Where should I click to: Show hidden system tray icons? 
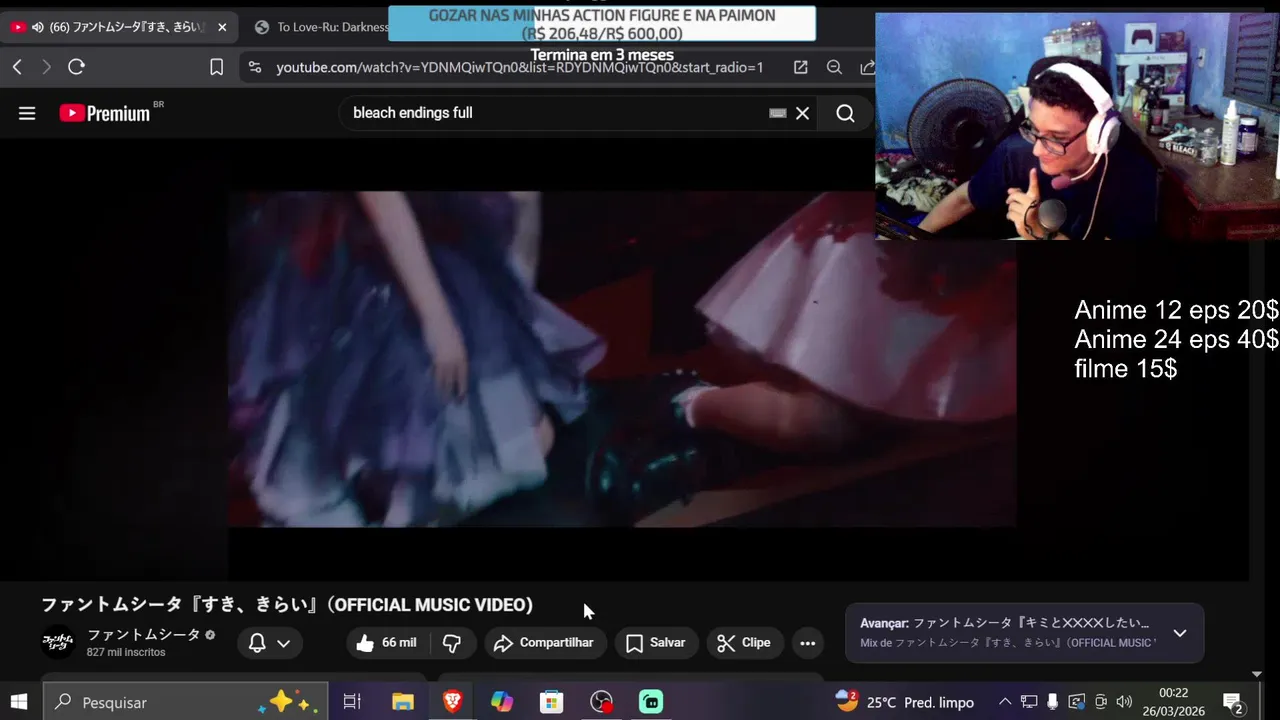(x=1005, y=702)
